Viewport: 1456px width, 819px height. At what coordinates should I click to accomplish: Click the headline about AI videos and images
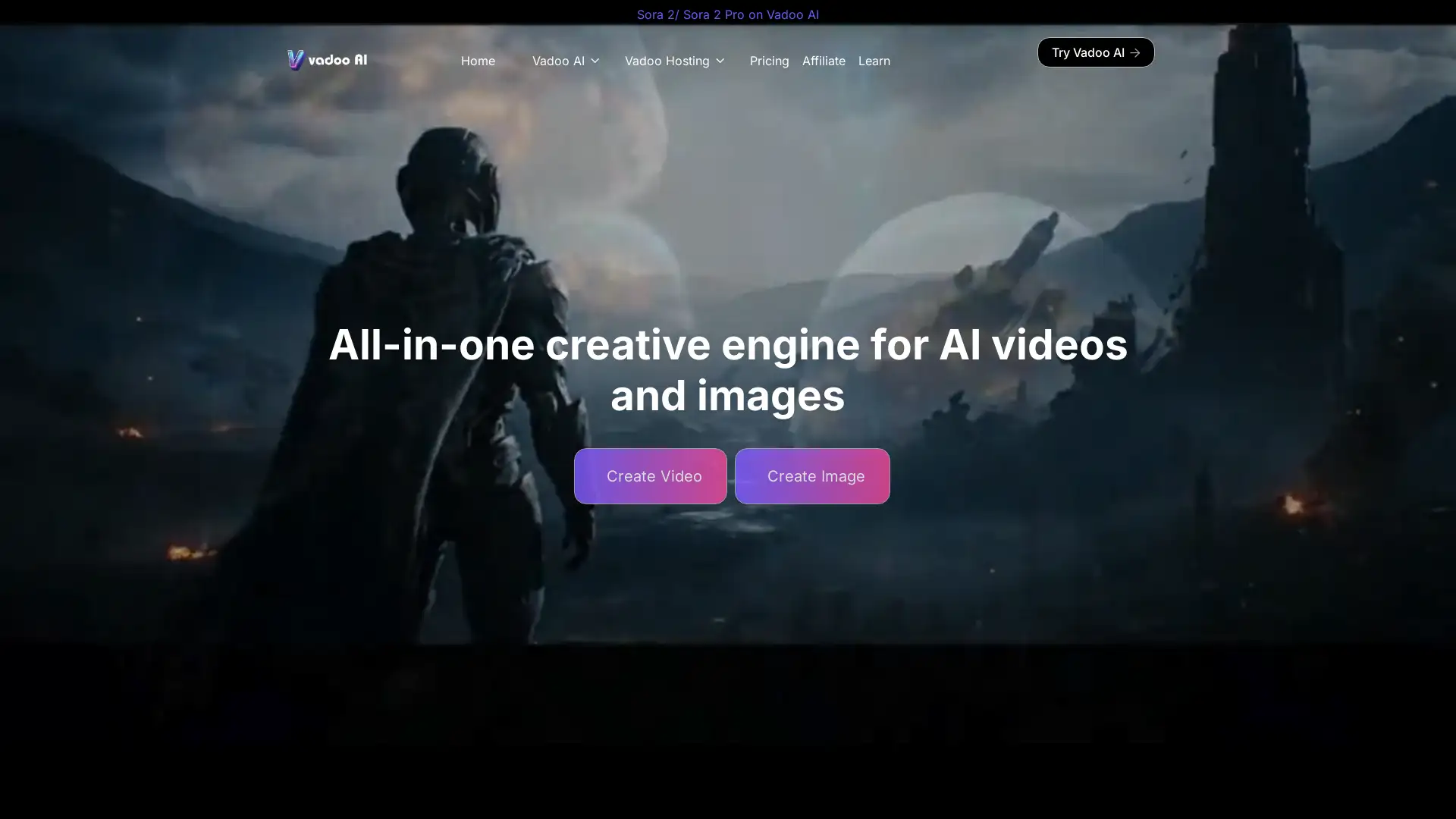click(726, 369)
